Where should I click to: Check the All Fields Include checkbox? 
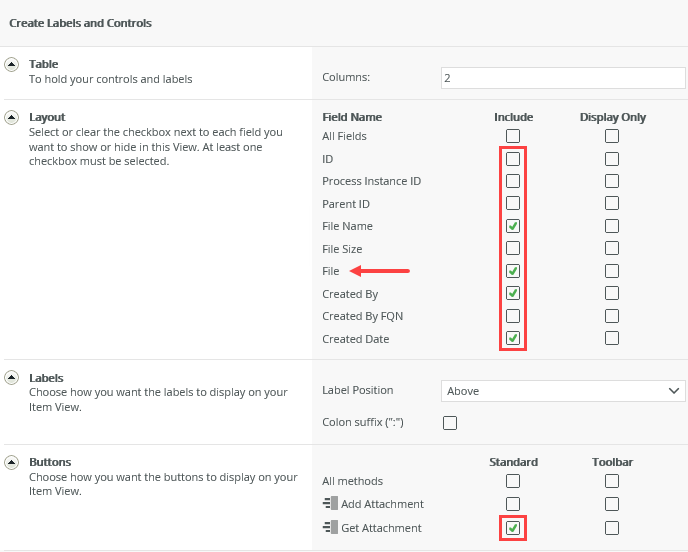pos(513,136)
